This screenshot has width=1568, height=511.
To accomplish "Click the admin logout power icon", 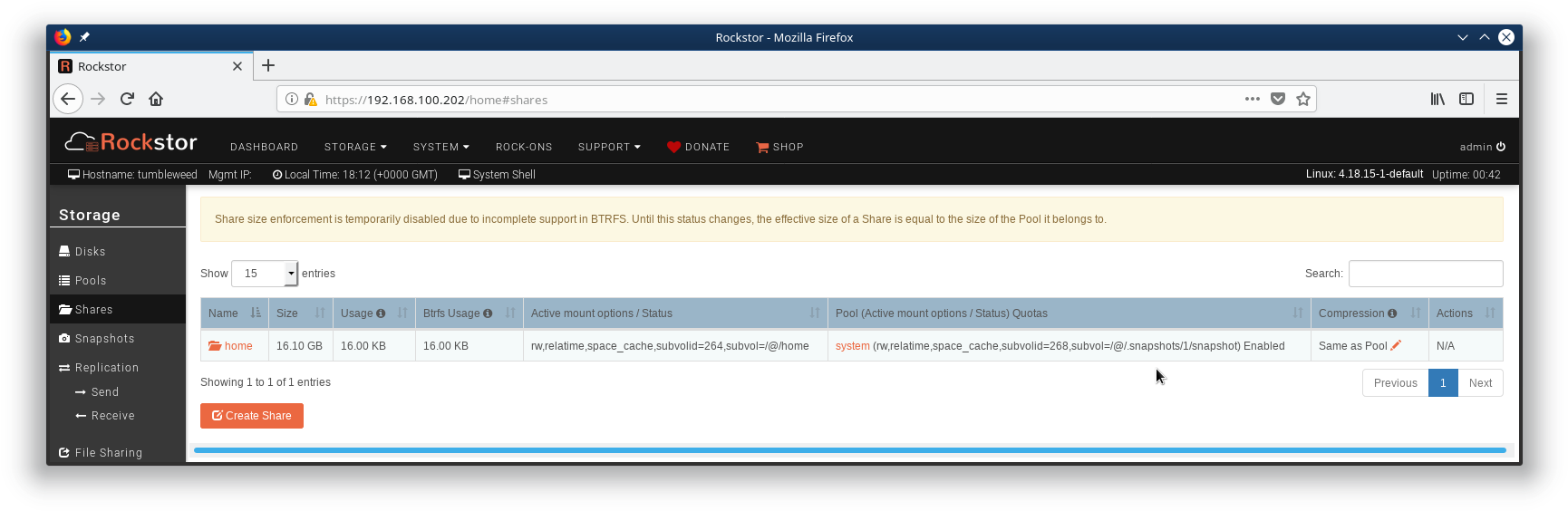I will pos(1501,147).
